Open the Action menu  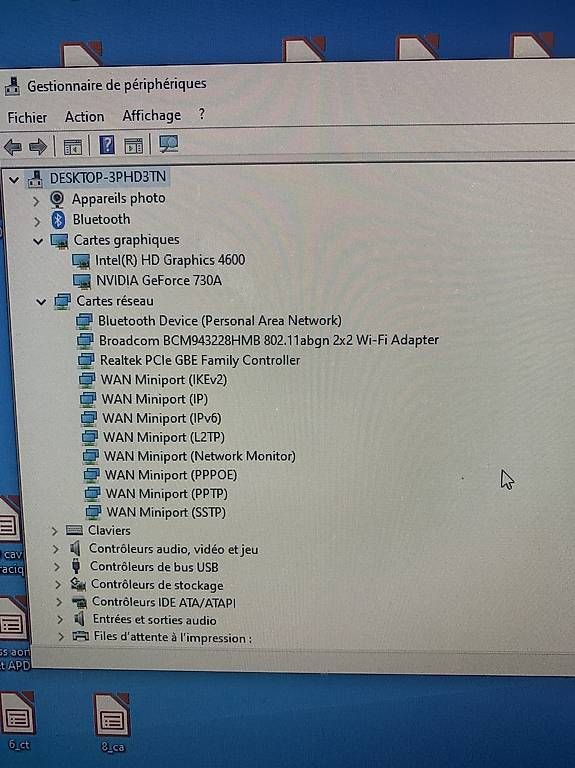click(84, 117)
